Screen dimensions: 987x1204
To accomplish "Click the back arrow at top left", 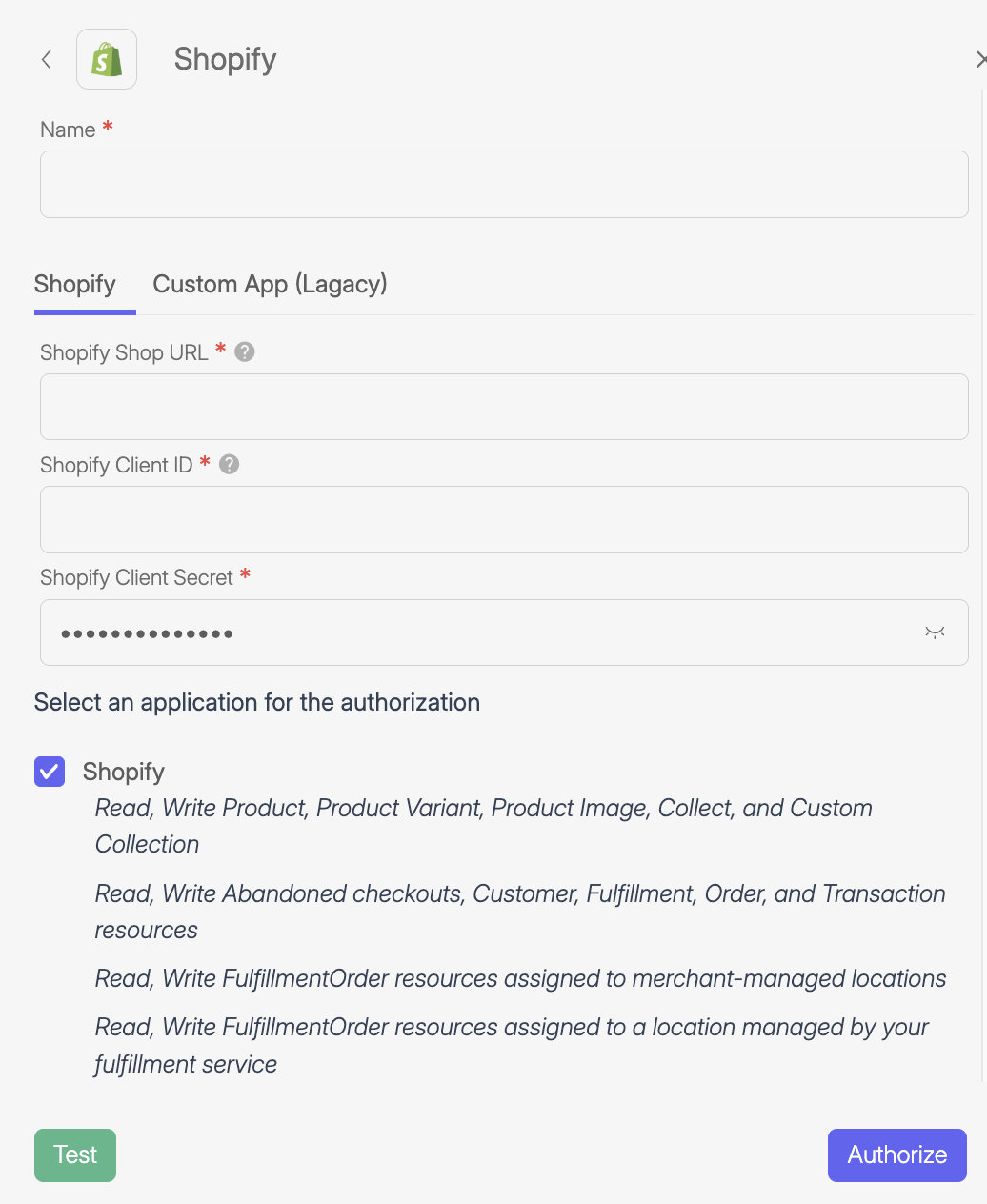I will [x=46, y=59].
